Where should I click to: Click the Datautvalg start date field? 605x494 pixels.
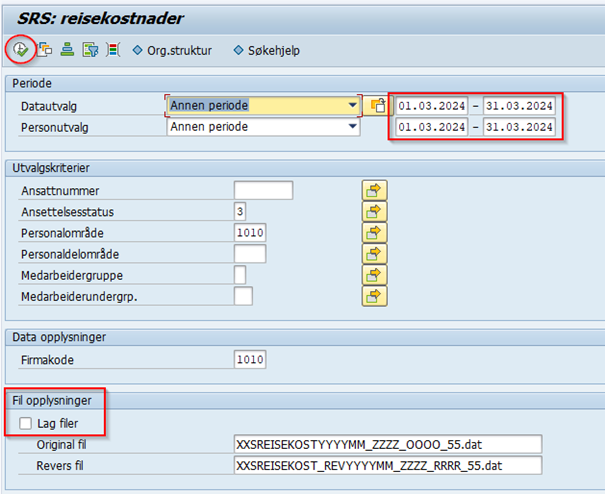click(x=431, y=106)
